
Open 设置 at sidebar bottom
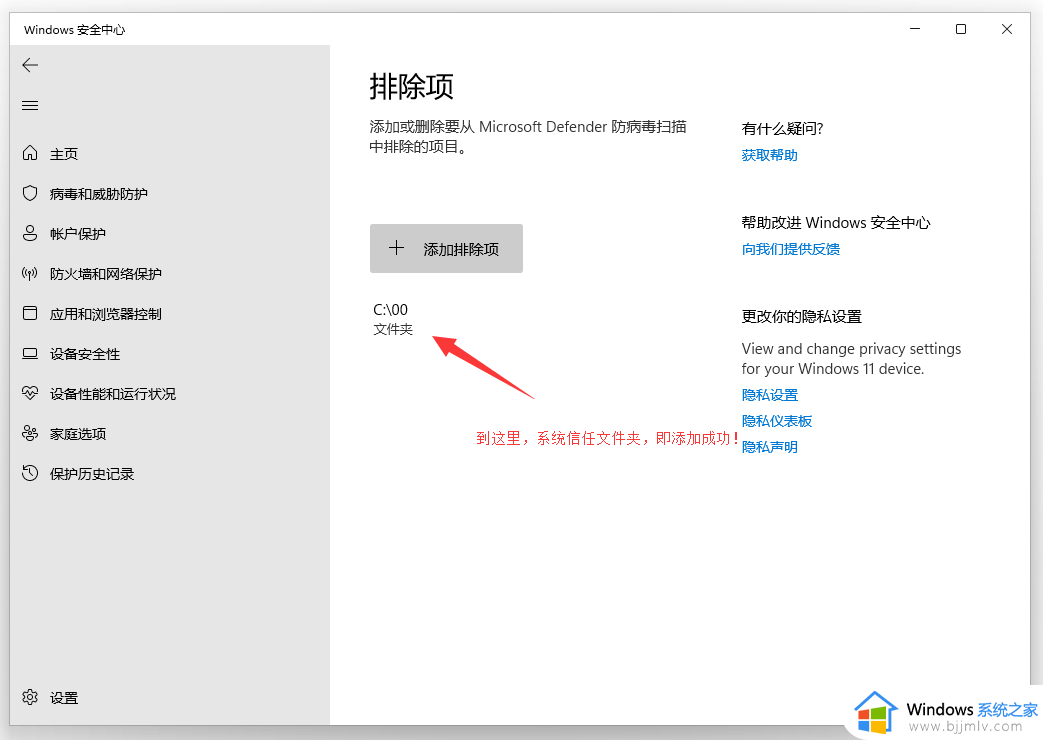tap(64, 697)
